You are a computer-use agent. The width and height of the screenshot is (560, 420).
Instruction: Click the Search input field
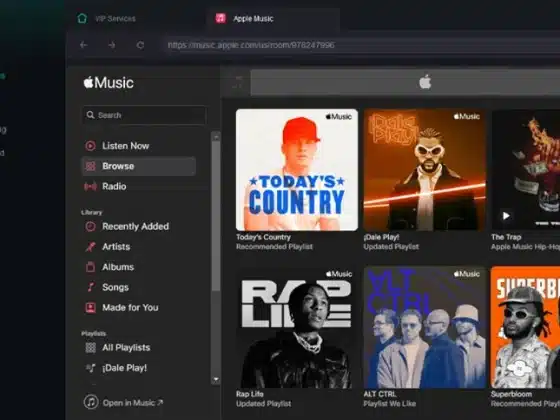point(144,115)
